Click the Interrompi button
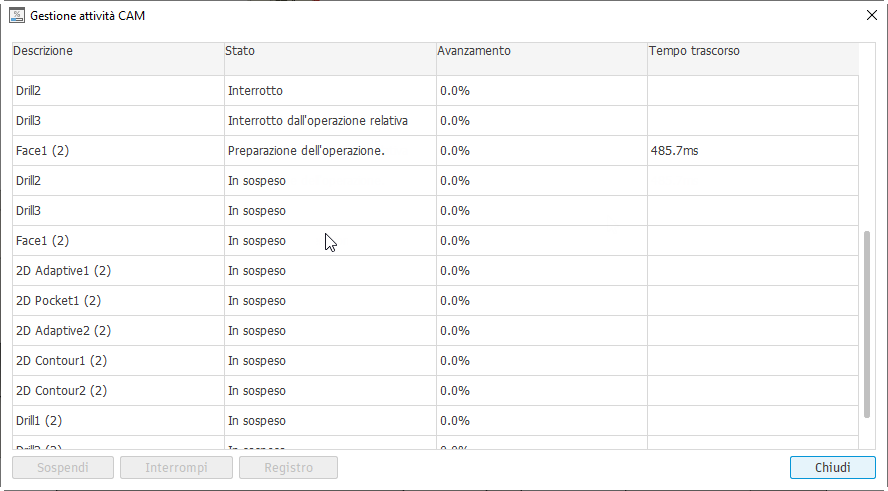 coord(176,467)
